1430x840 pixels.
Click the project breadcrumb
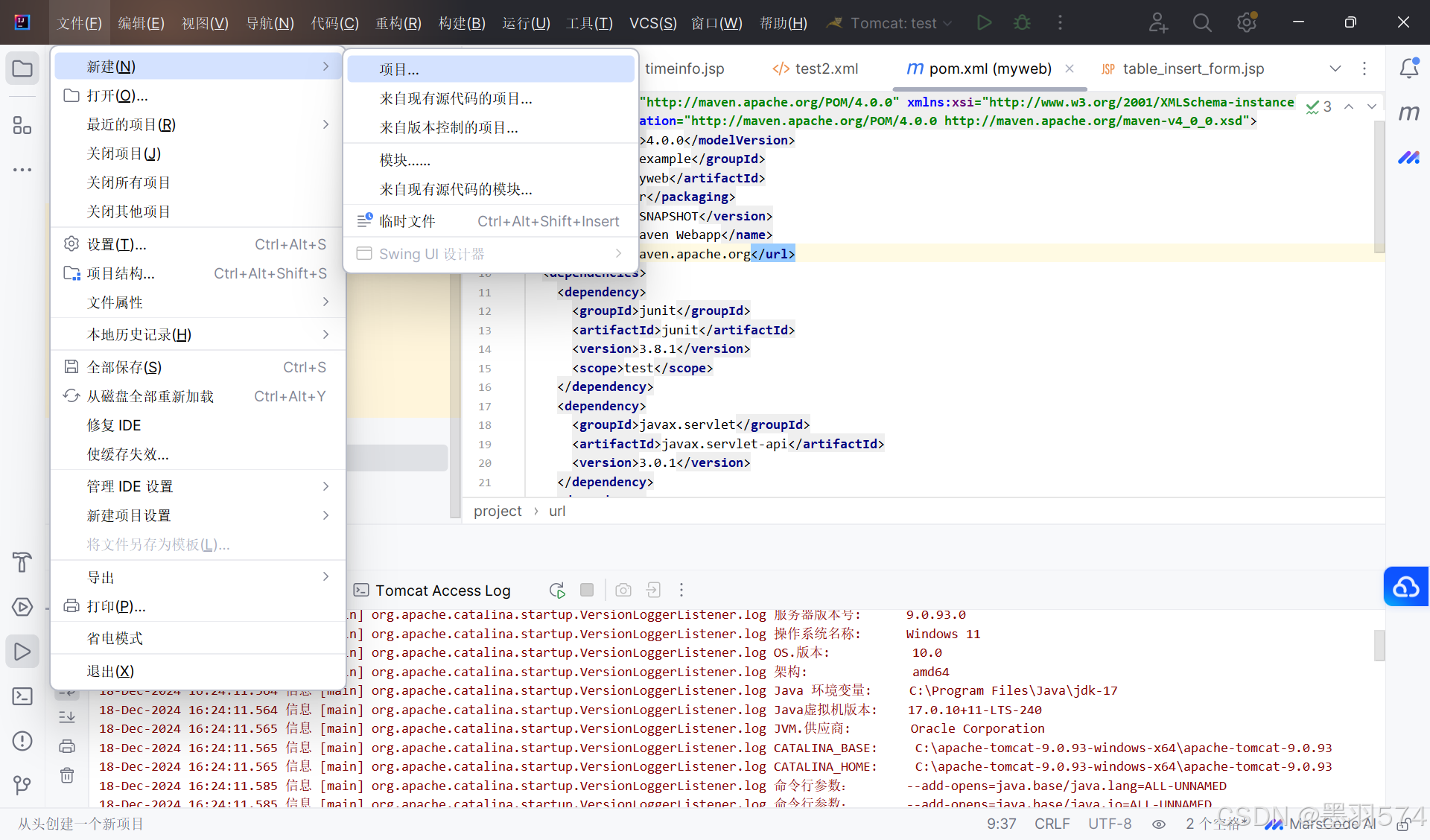498,511
